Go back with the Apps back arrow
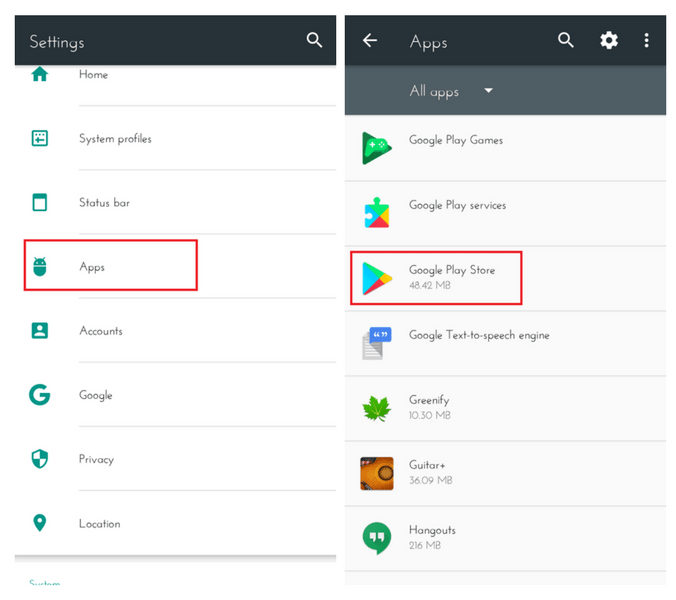Screen dimensions: 676x600 pyautogui.click(x=370, y=41)
